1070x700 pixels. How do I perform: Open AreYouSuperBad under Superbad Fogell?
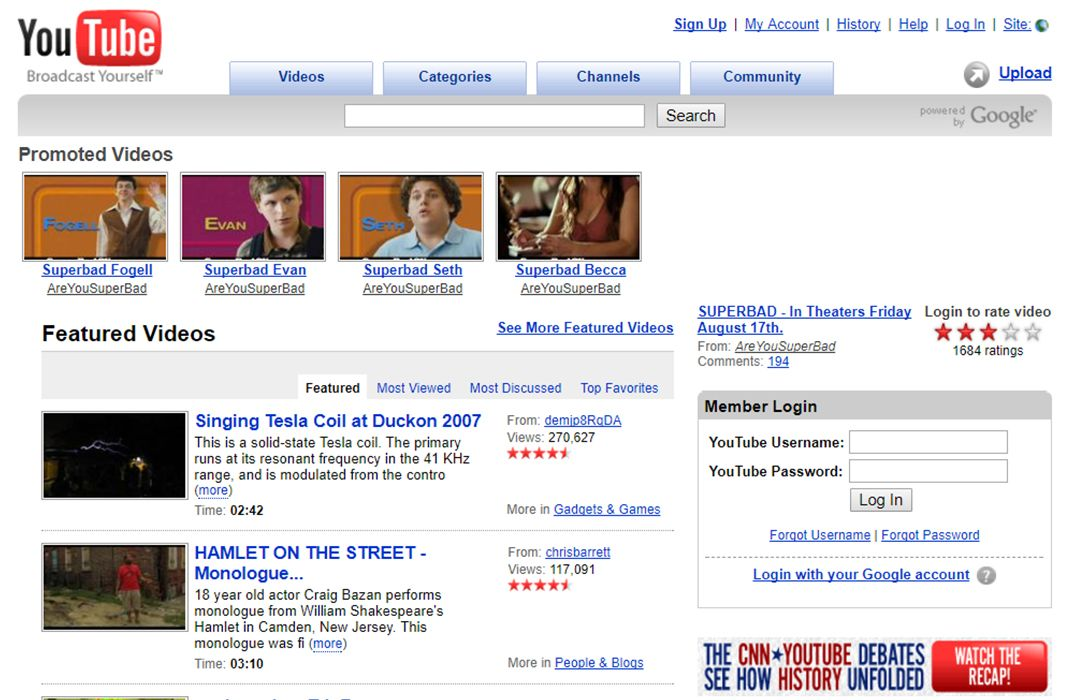(x=97, y=289)
